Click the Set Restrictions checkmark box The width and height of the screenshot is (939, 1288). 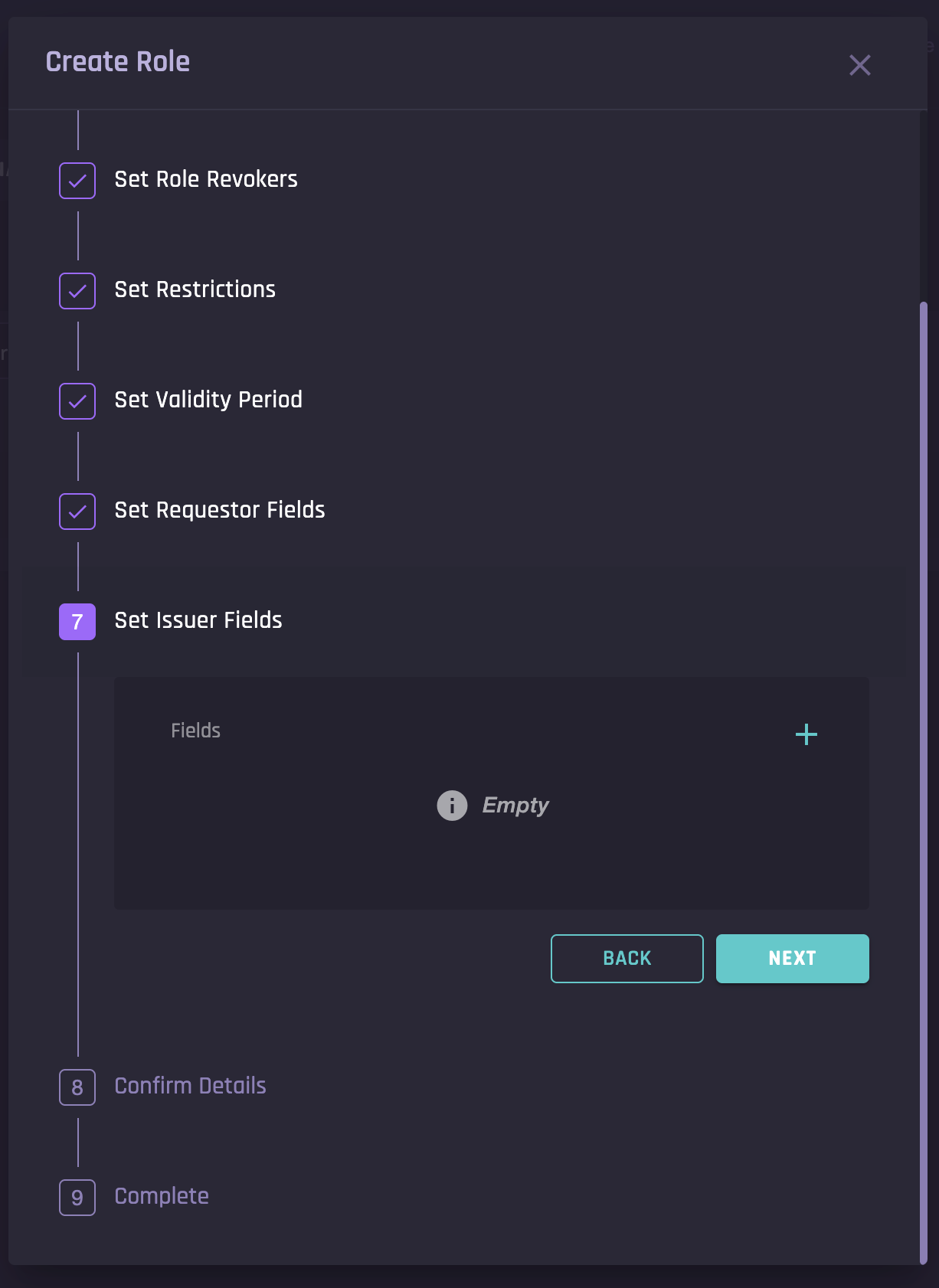pyautogui.click(x=77, y=291)
